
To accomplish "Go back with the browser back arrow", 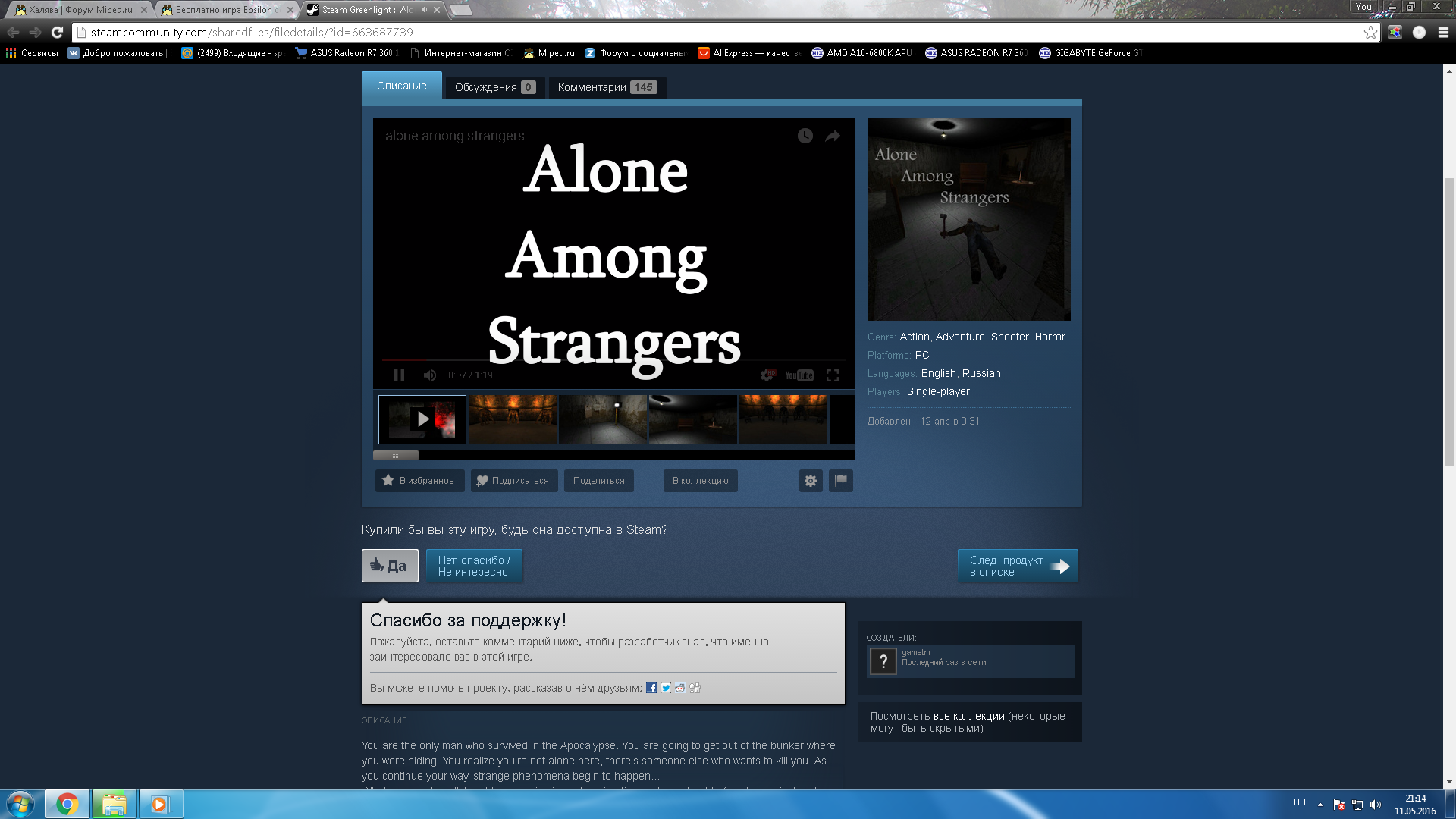I will (x=13, y=32).
